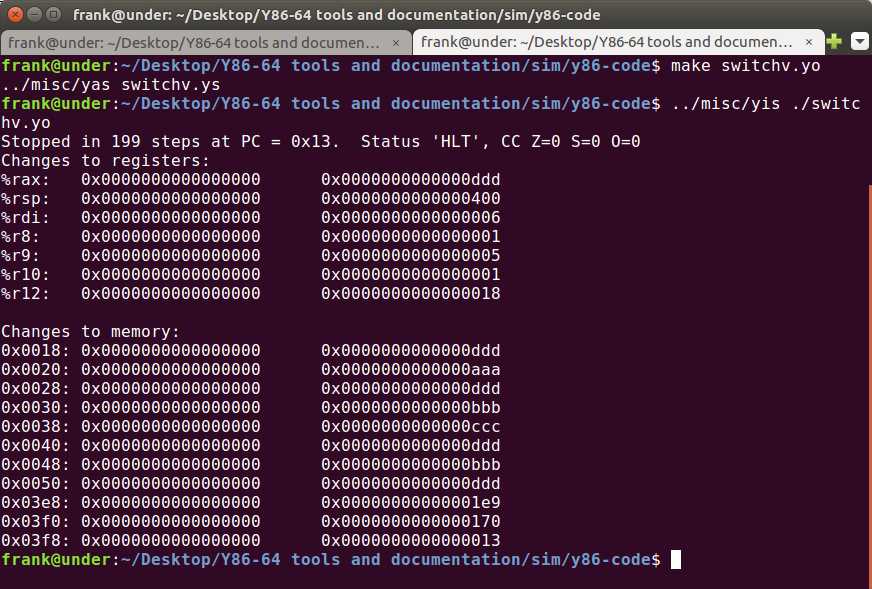Click the '../misc/yas switchv.ys' output line
The image size is (872, 589).
[x=111, y=85]
